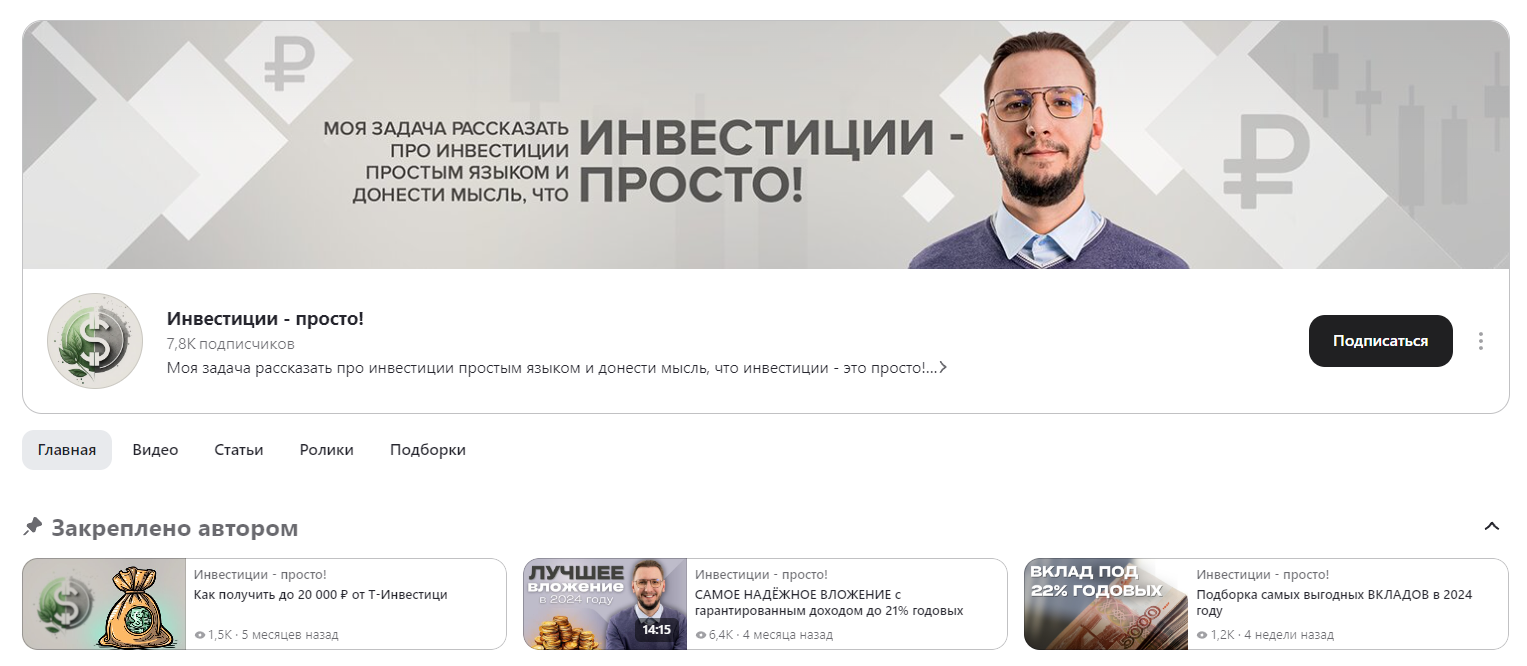This screenshot has height=666, width=1527.
Task: Play the ЛУЧШЕЕ вложение video thumbnail
Action: click(605, 604)
